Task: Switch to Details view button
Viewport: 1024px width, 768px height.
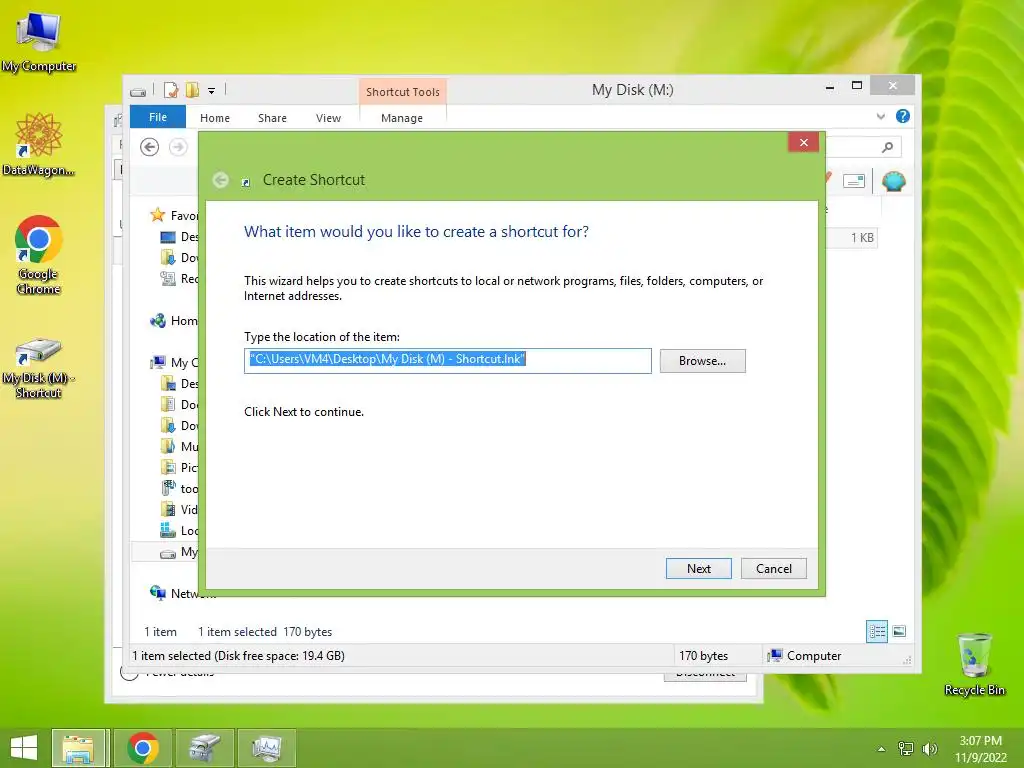Action: tap(876, 632)
